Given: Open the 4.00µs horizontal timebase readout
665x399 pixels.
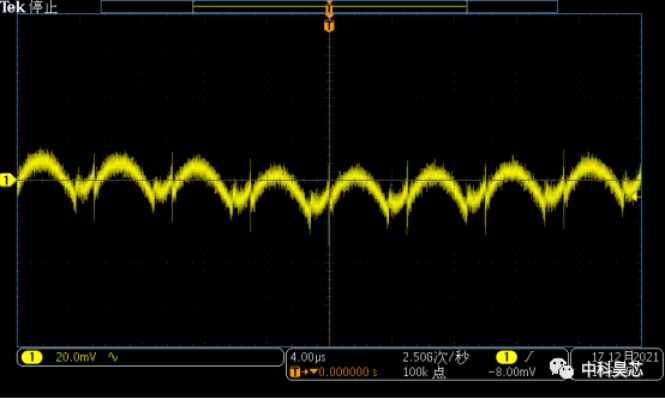Looking at the screenshot, I should coord(308,357).
